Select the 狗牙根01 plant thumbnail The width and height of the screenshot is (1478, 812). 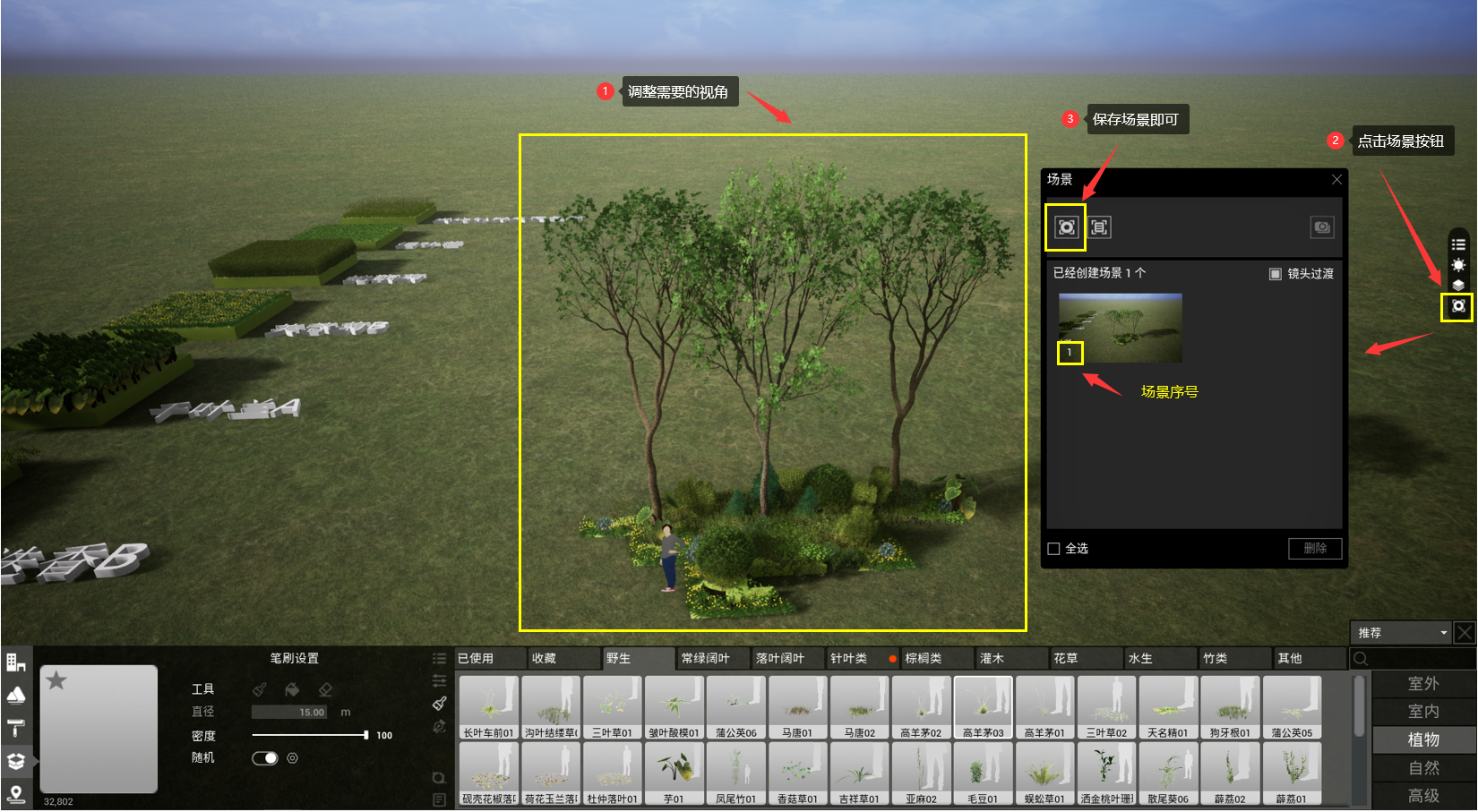tap(1230, 707)
